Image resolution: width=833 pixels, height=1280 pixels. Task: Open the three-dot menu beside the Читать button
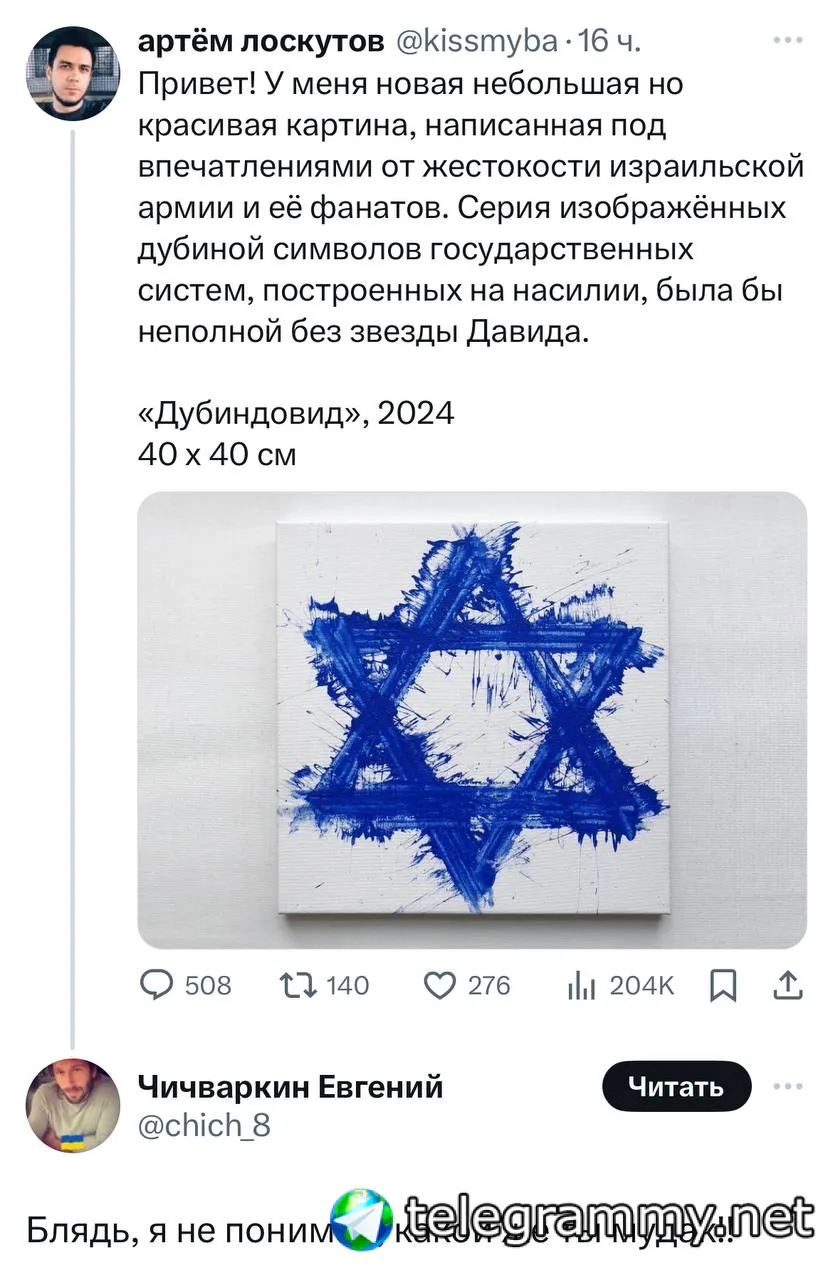coord(788,1086)
